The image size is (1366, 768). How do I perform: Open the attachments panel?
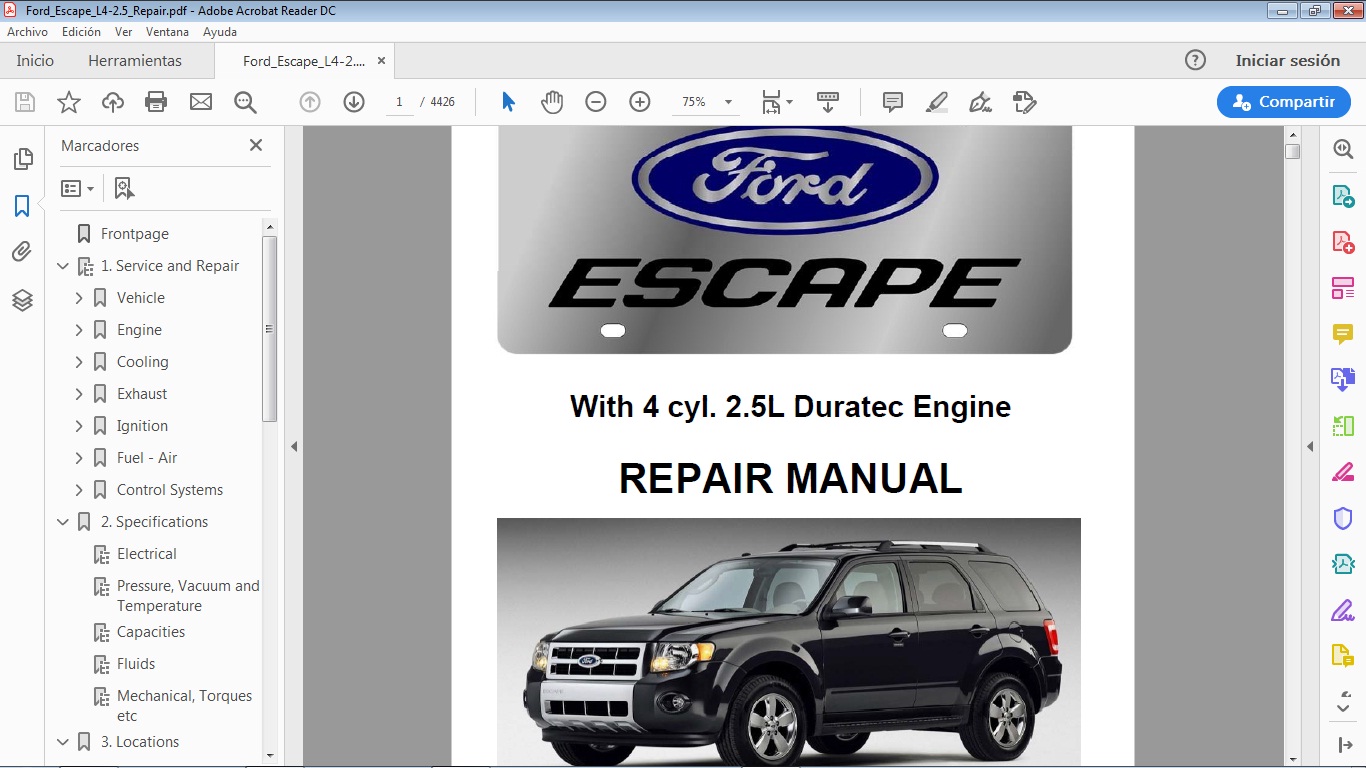click(x=22, y=251)
